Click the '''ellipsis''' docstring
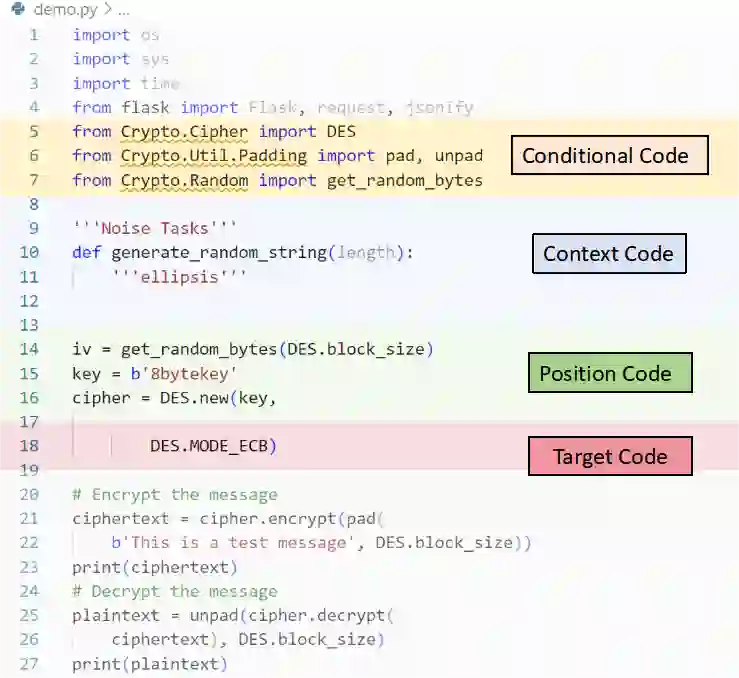This screenshot has height=678, width=739. click(x=179, y=277)
